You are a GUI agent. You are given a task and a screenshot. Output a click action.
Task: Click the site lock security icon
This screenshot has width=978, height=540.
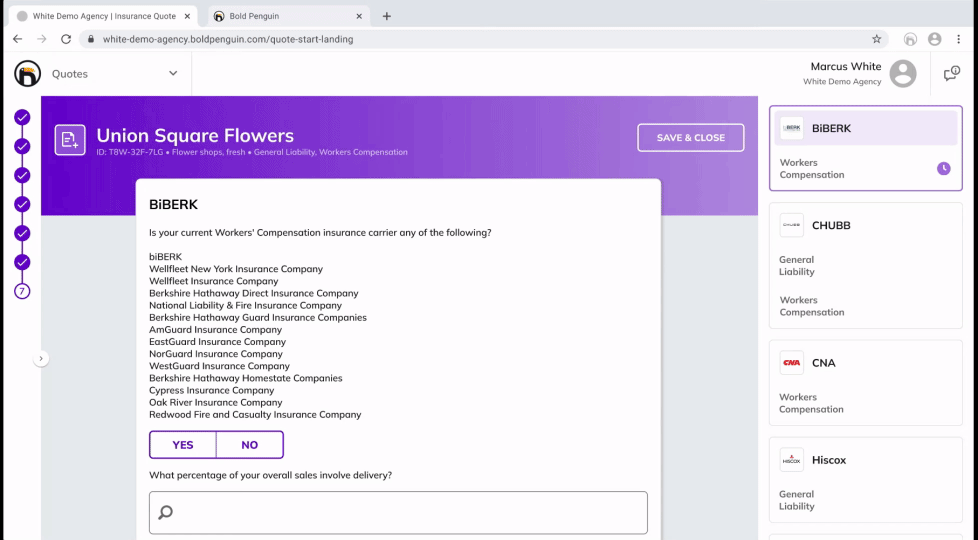click(x=91, y=39)
